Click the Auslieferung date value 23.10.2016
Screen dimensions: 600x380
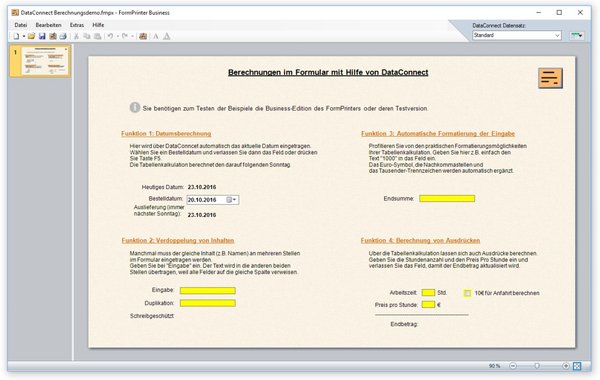coord(202,215)
